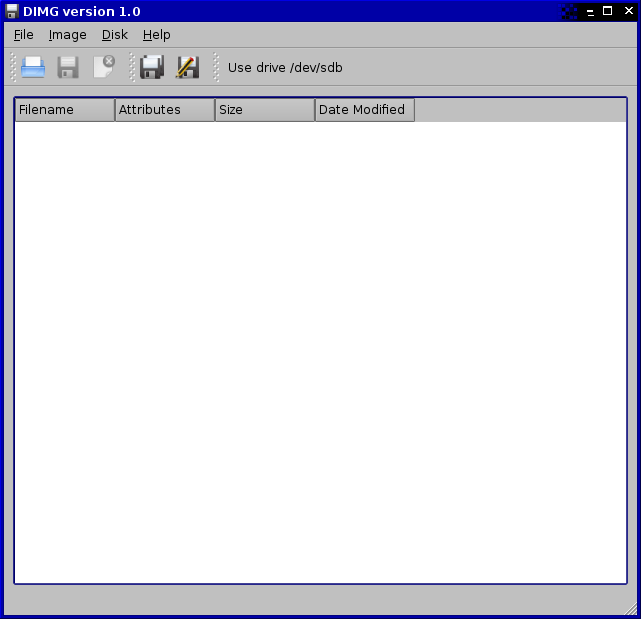The height and width of the screenshot is (619, 641).
Task: Click the Date Modified column header
Action: [x=365, y=110]
